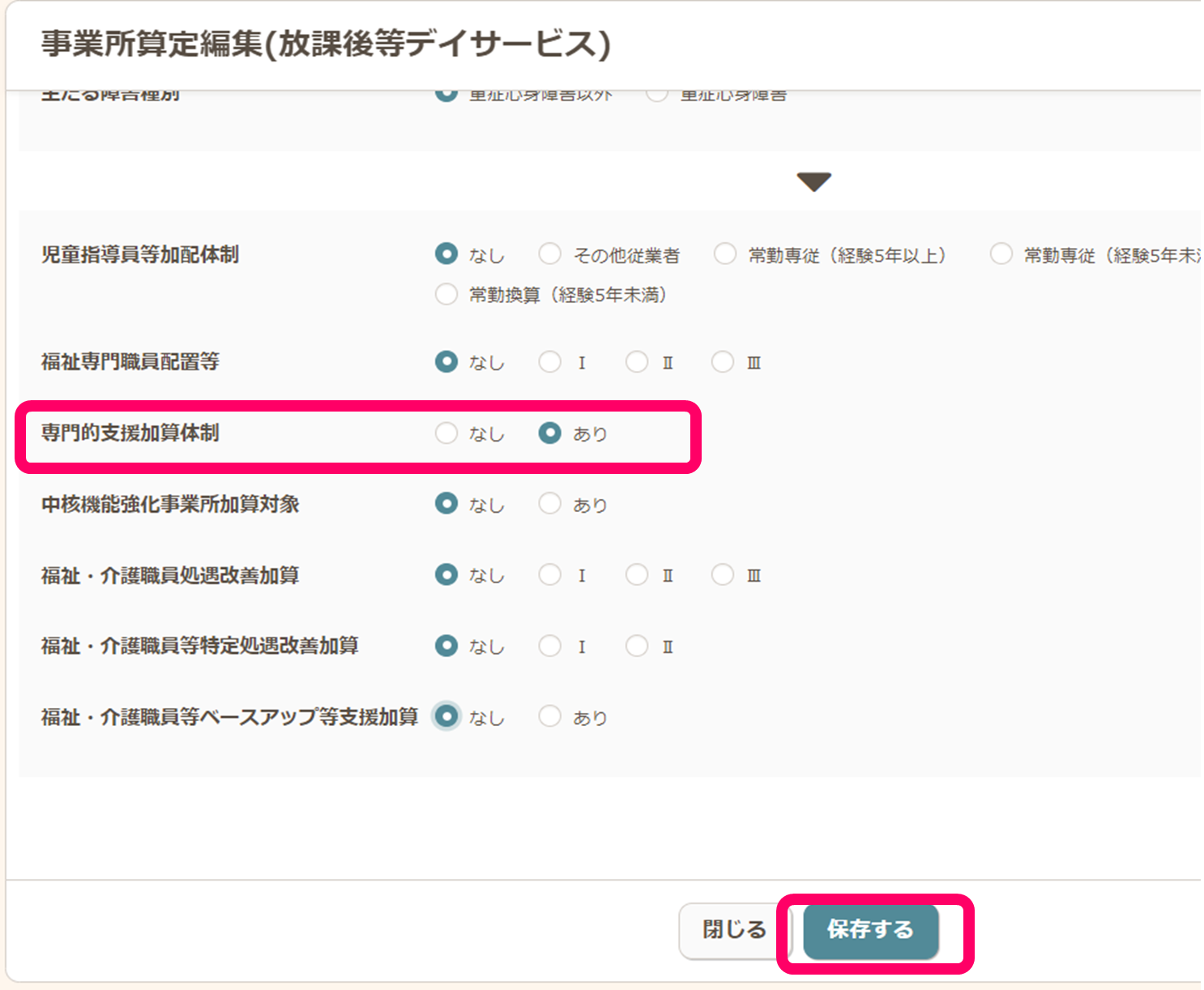Select Ⅱ for 福祉専門職員配置等

point(637,362)
